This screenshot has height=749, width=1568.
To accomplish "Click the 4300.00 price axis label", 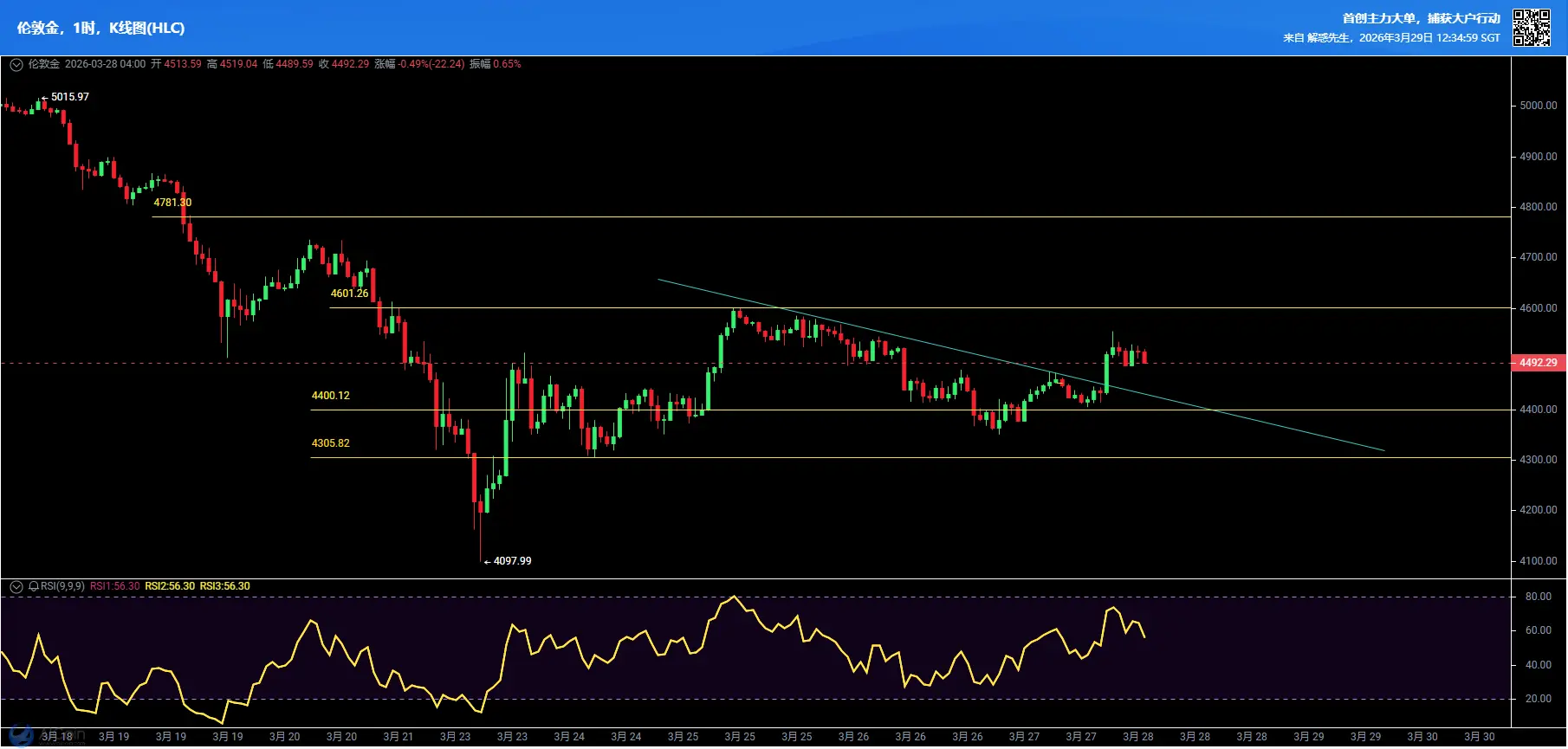I will point(1539,460).
